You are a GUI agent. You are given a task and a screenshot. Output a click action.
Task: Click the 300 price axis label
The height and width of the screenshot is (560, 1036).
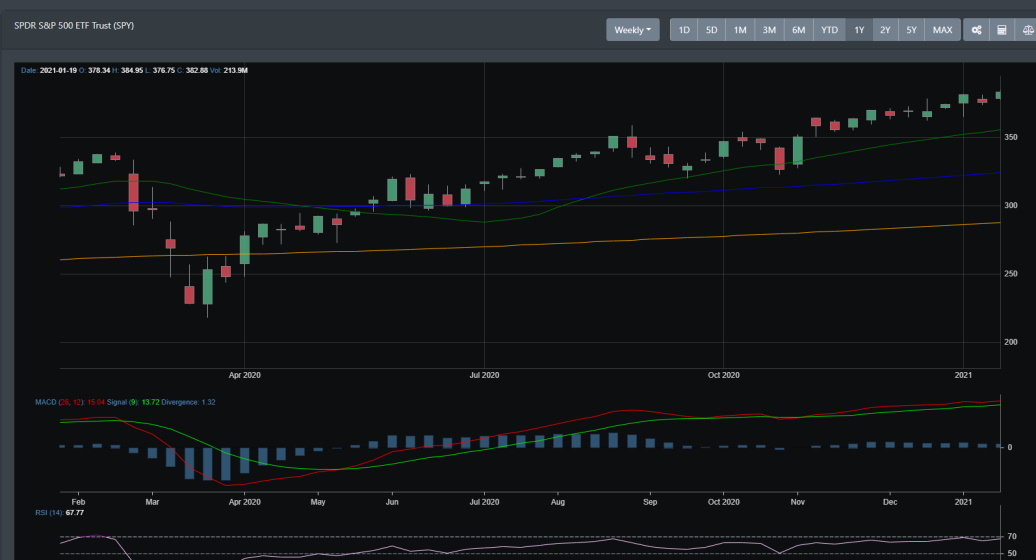pyautogui.click(x=1010, y=205)
